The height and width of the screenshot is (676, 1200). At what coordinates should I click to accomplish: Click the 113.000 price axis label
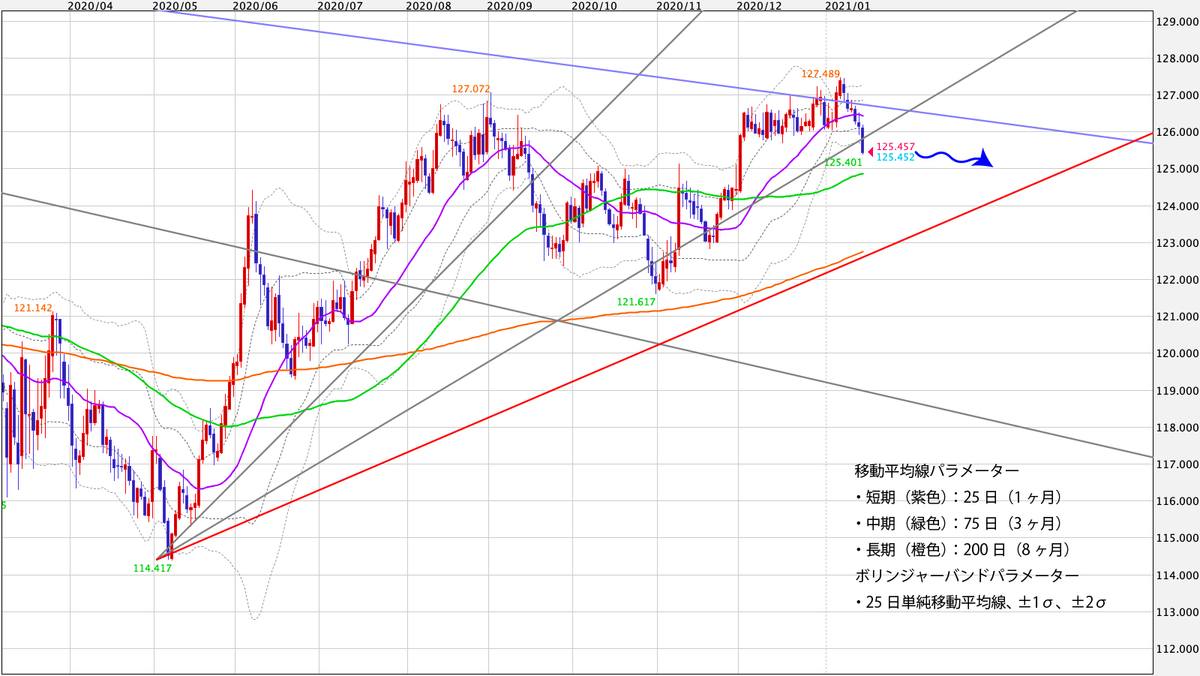[1178, 612]
